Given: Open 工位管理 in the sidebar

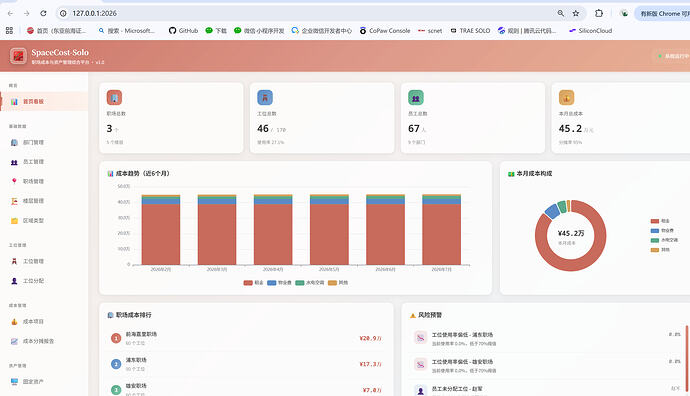Looking at the screenshot, I should coord(44,261).
